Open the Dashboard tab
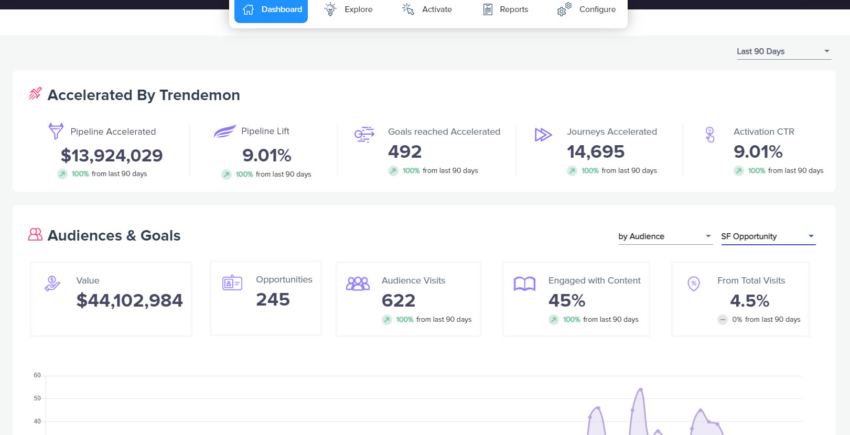Screen dimensions: 850x435 tap(271, 10)
